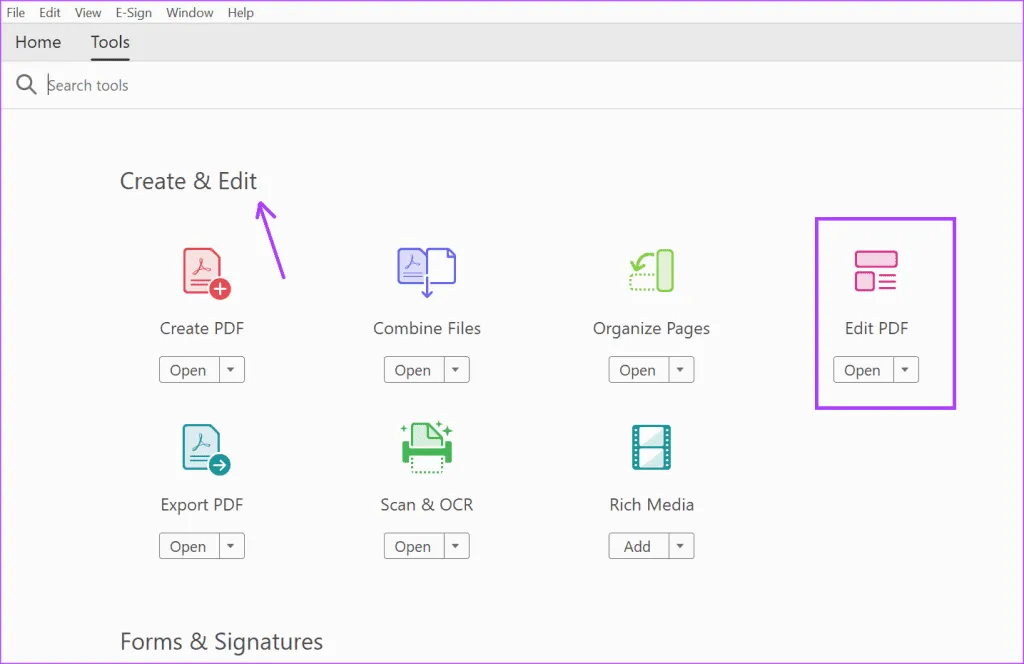Expand the Create PDF dropdown arrow
Viewport: 1024px width, 664px height.
(x=231, y=370)
